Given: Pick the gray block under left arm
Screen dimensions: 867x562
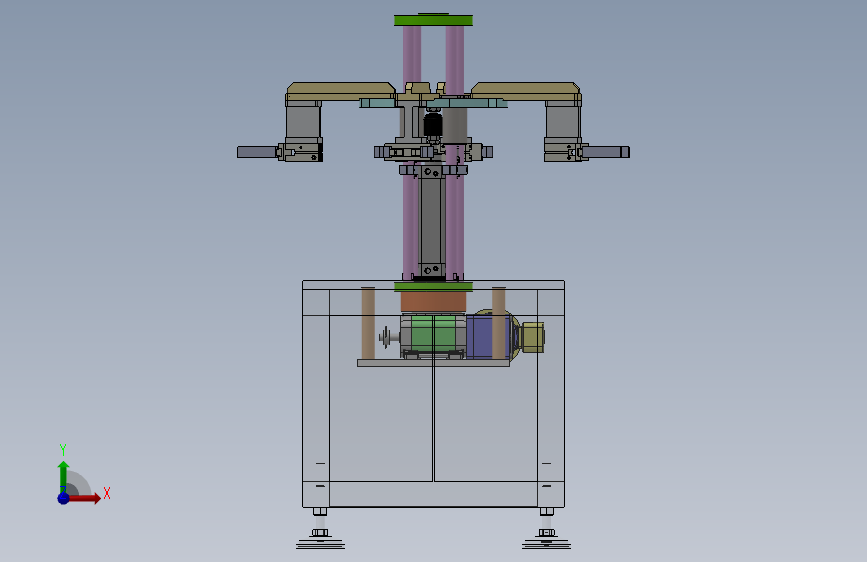Looking at the screenshot, I should [x=302, y=122].
